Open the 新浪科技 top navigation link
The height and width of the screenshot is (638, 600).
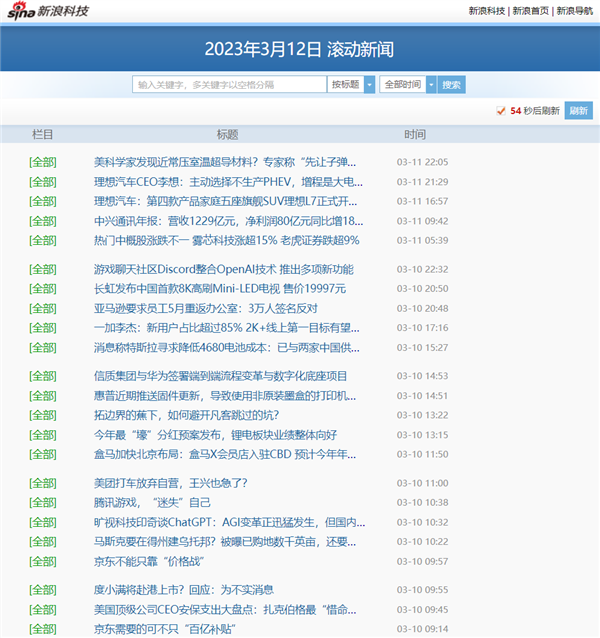click(487, 11)
